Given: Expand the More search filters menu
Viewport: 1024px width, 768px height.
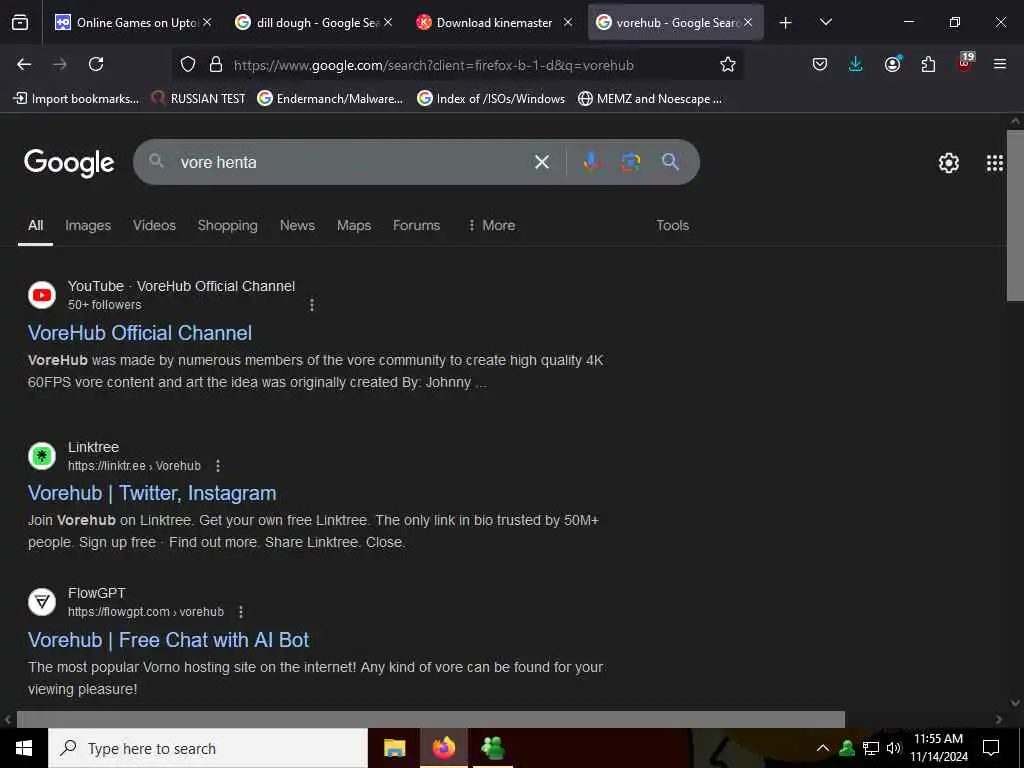Looking at the screenshot, I should click(492, 225).
